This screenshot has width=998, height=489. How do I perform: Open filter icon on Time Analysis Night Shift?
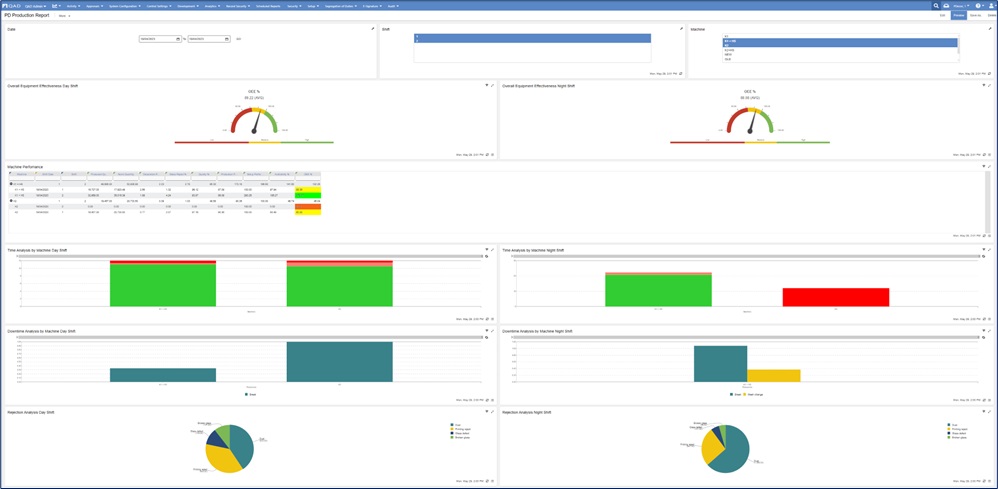point(983,250)
